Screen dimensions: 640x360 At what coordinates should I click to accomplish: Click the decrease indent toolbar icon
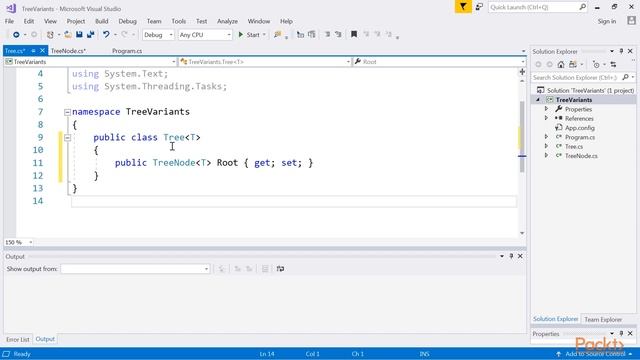(300, 35)
